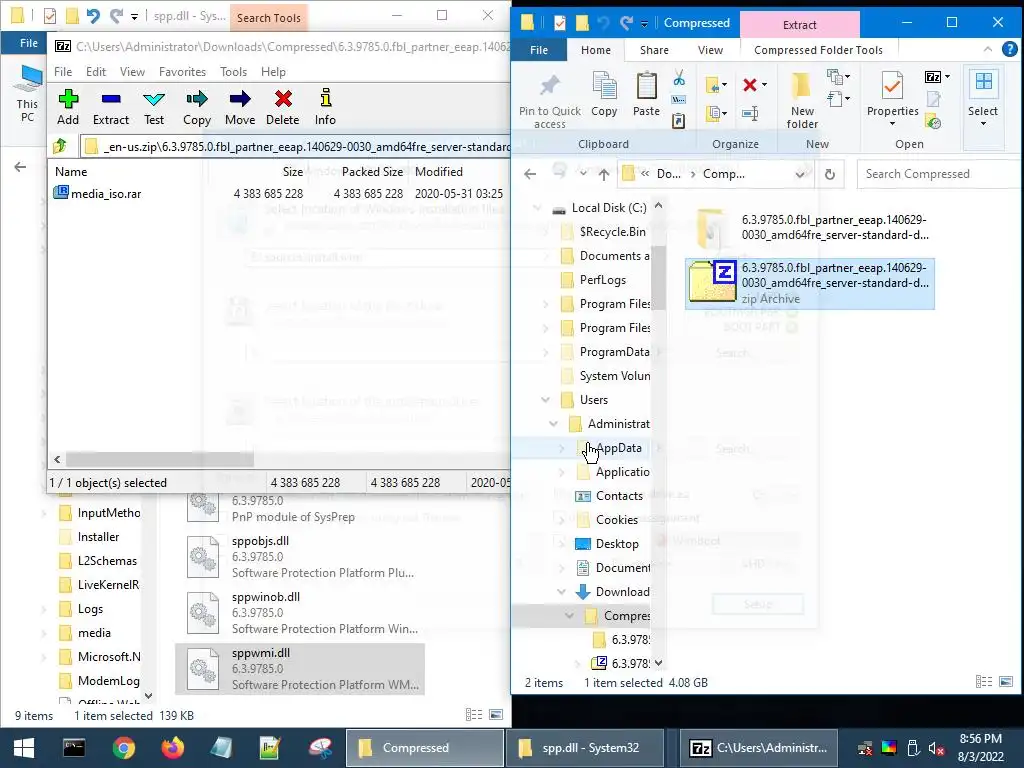Open the Copy to dropdown in Organize group
This screenshot has width=1024, height=768.
(x=725, y=114)
